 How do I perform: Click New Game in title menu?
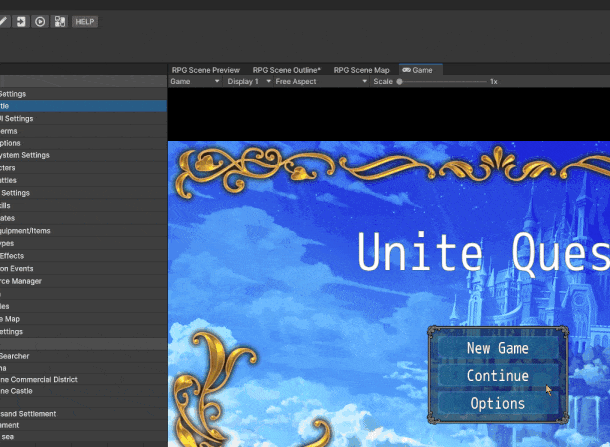[497, 348]
